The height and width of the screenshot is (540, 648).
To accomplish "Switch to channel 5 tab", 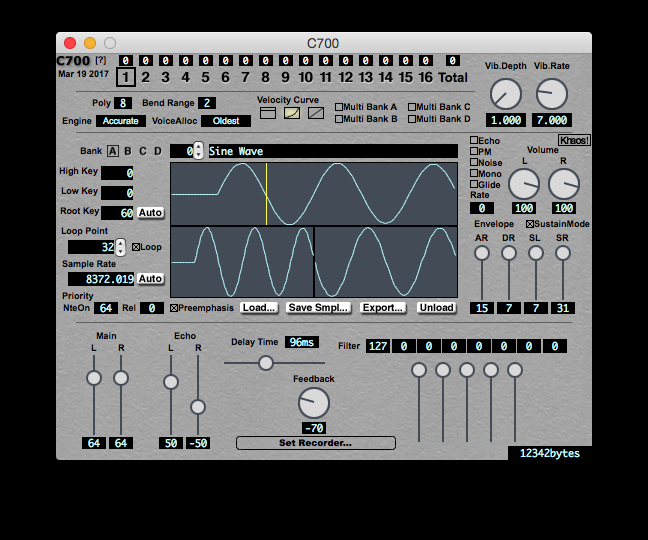I will coord(205,77).
